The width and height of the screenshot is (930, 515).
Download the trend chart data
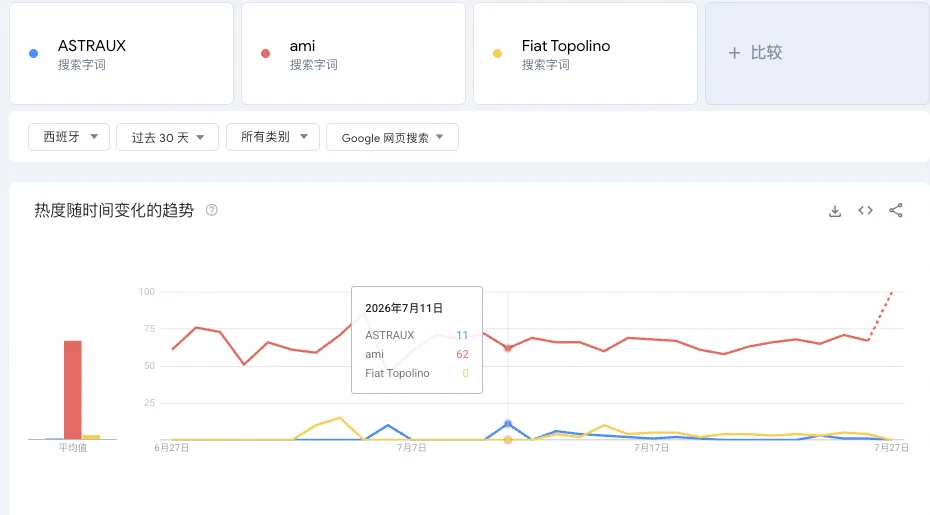835,211
